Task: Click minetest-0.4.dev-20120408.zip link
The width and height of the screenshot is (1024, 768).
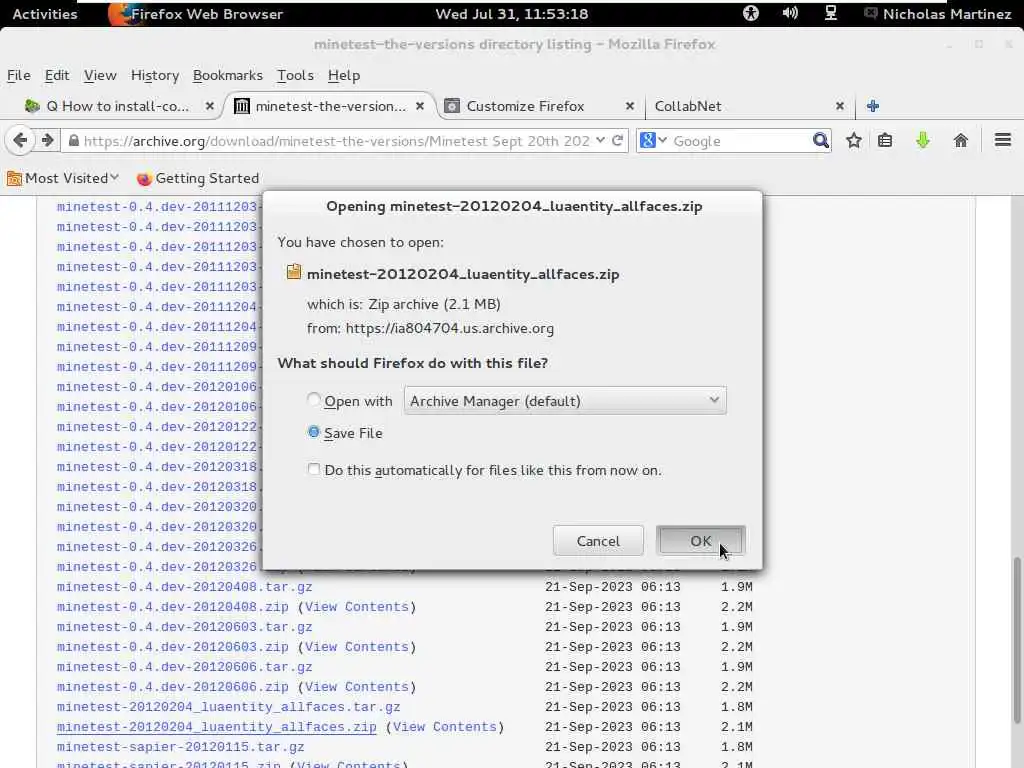Action: (172, 607)
